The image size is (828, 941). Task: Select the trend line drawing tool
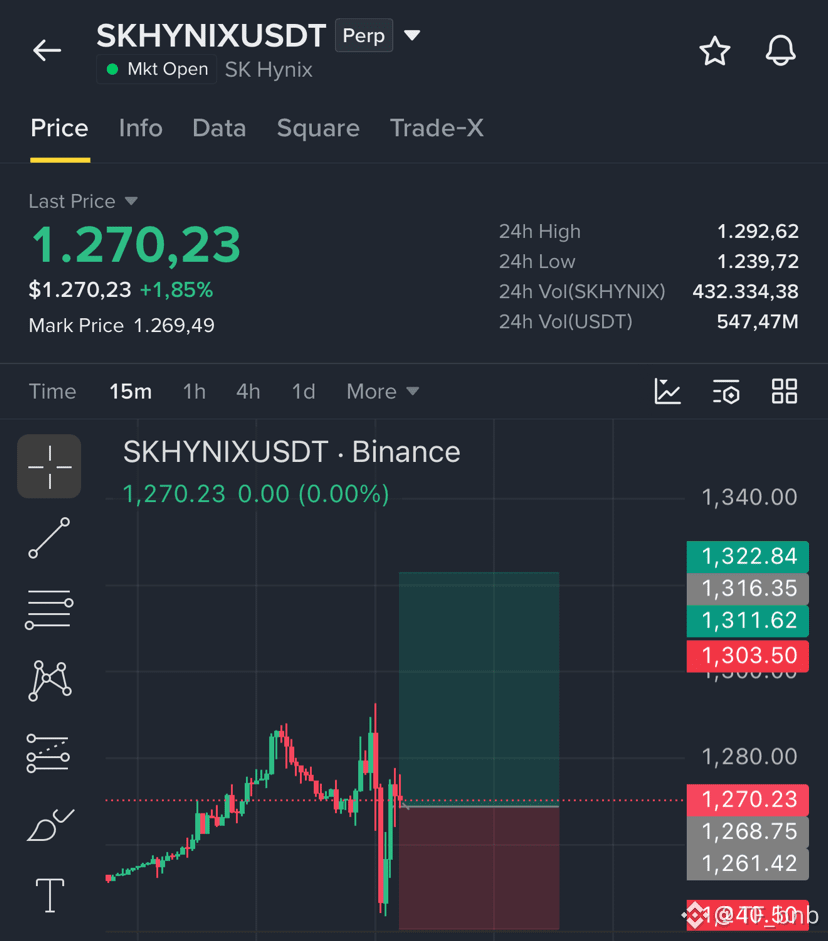(x=49, y=538)
